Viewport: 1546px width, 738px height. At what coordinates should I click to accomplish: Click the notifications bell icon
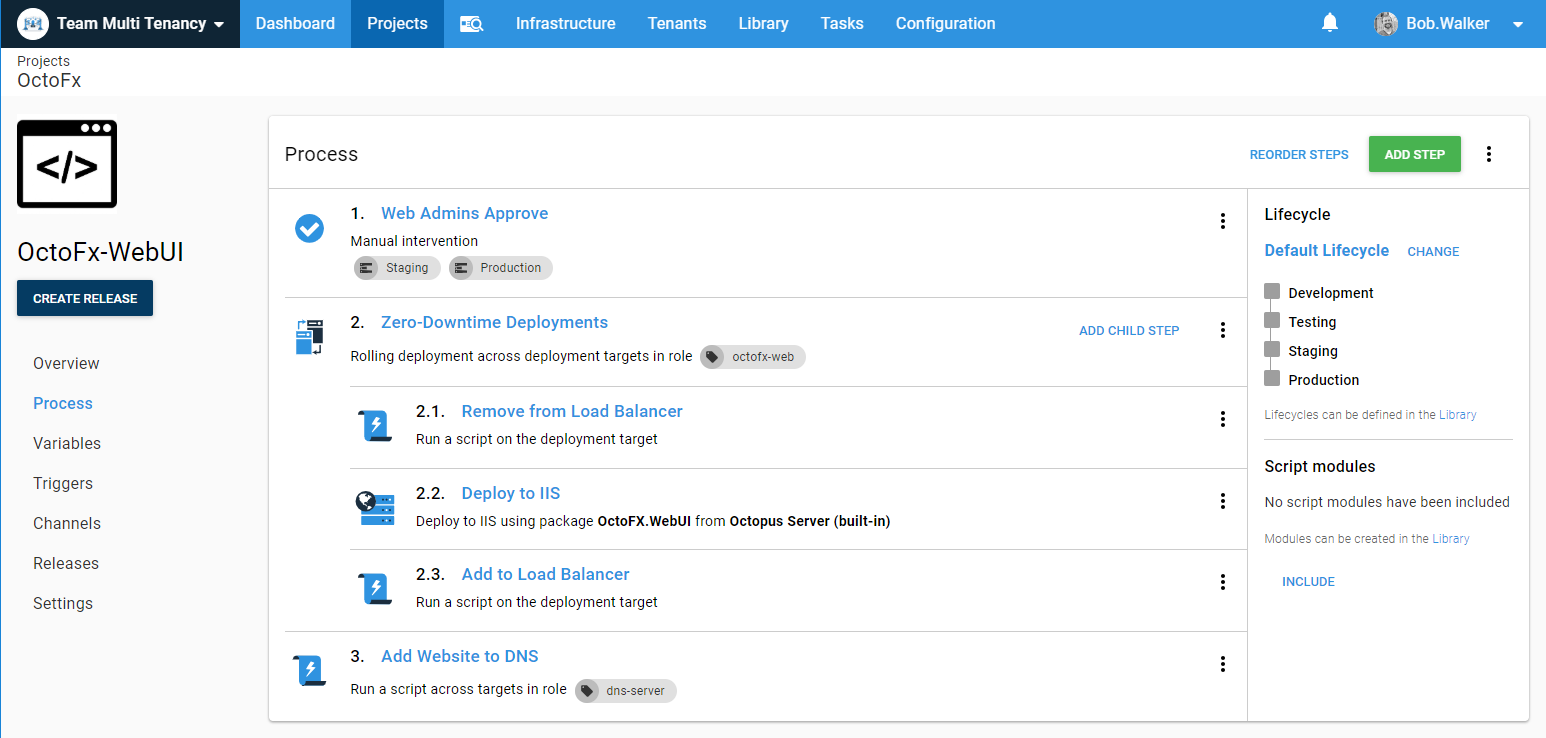pyautogui.click(x=1329, y=23)
